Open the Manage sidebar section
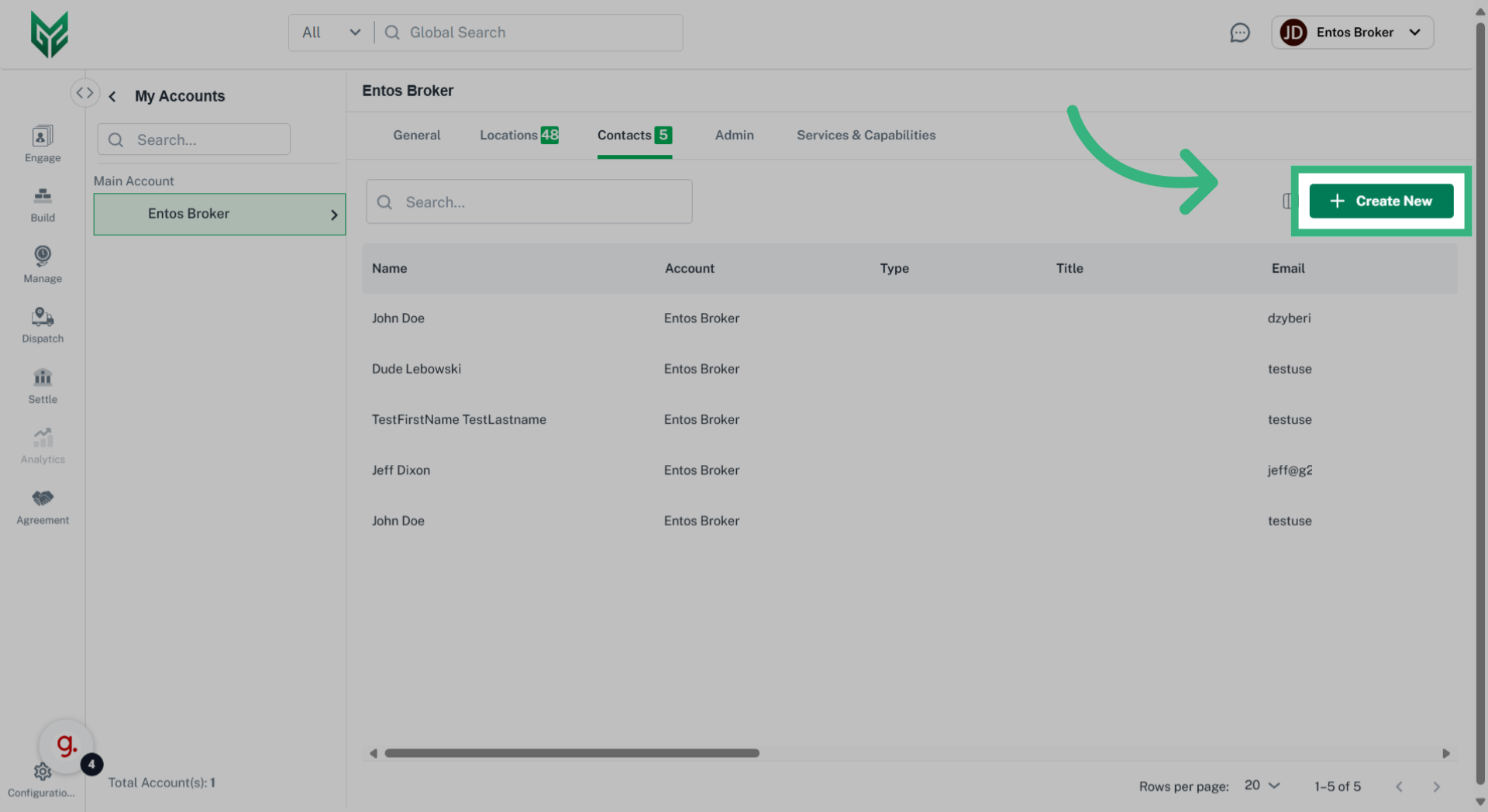Image resolution: width=1488 pixels, height=812 pixels. (43, 264)
